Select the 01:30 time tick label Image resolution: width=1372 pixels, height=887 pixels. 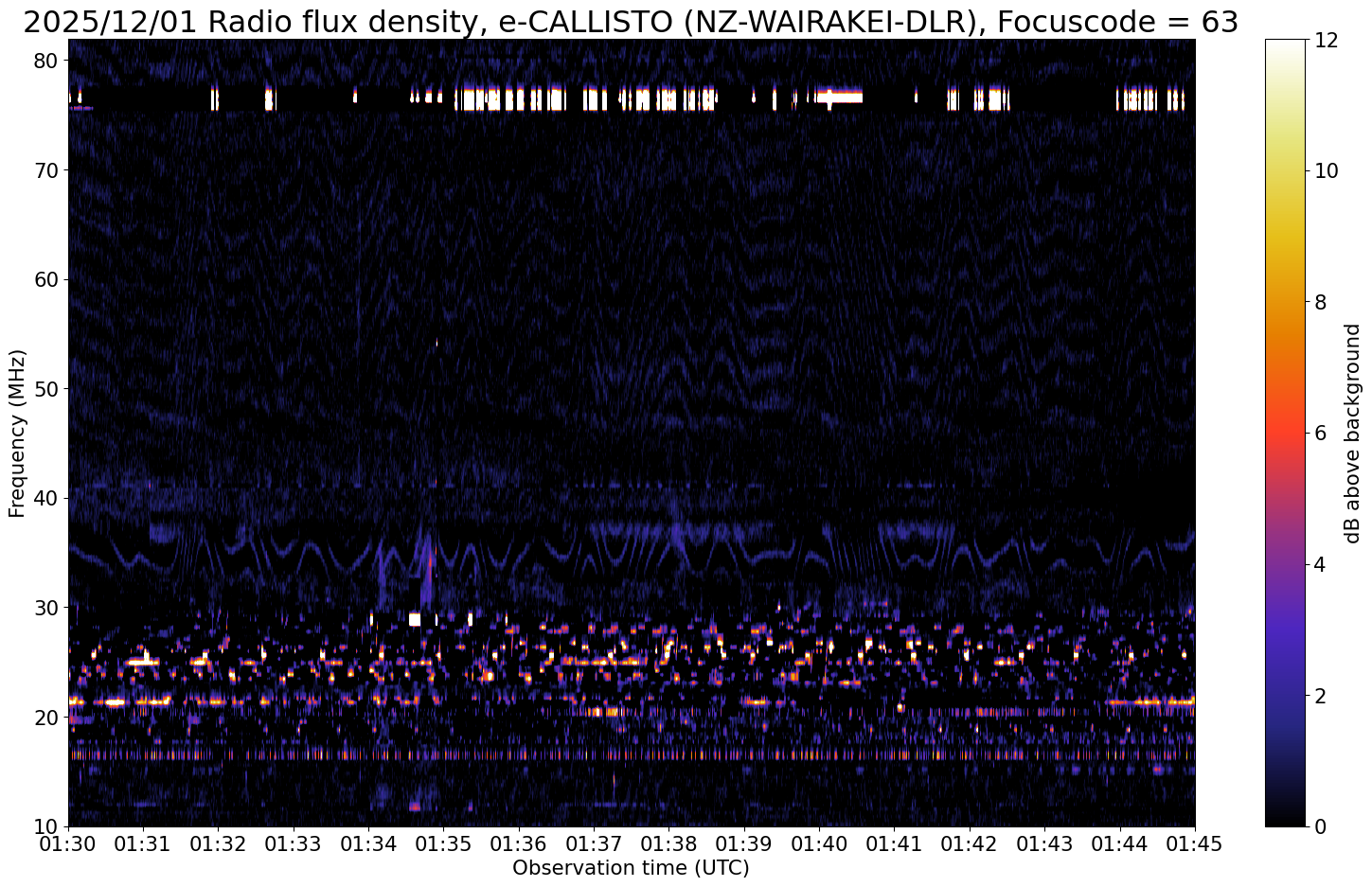pyautogui.click(x=68, y=843)
